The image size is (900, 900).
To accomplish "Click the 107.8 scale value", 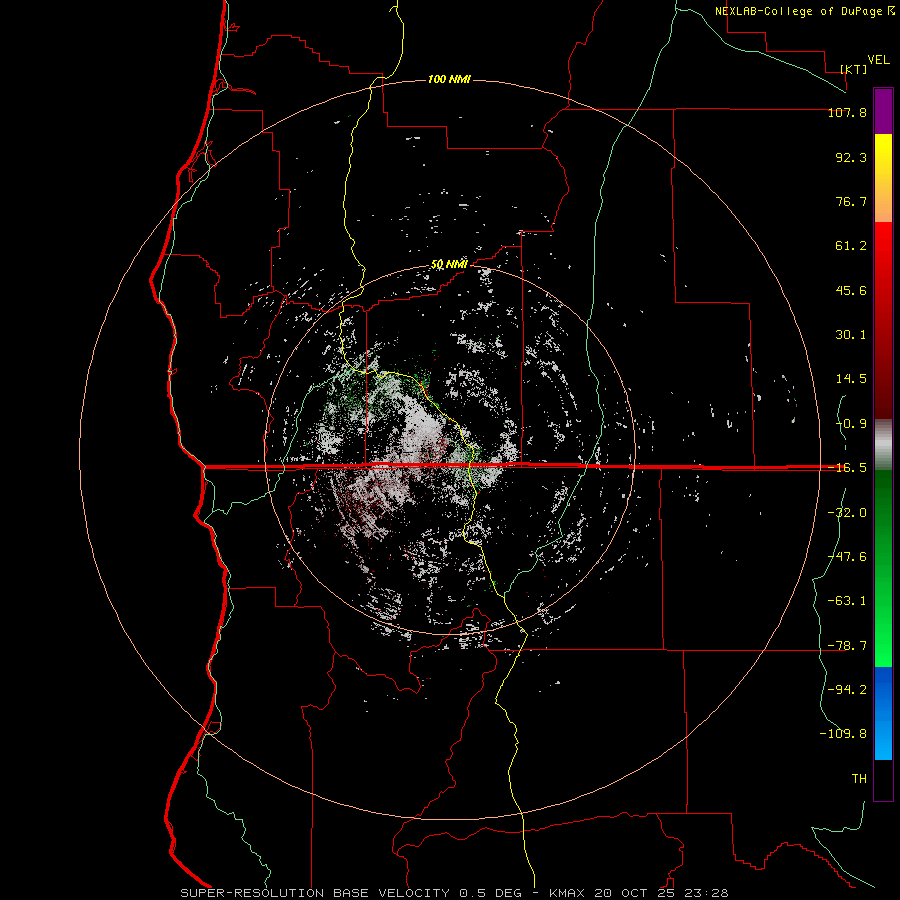I will (x=847, y=112).
